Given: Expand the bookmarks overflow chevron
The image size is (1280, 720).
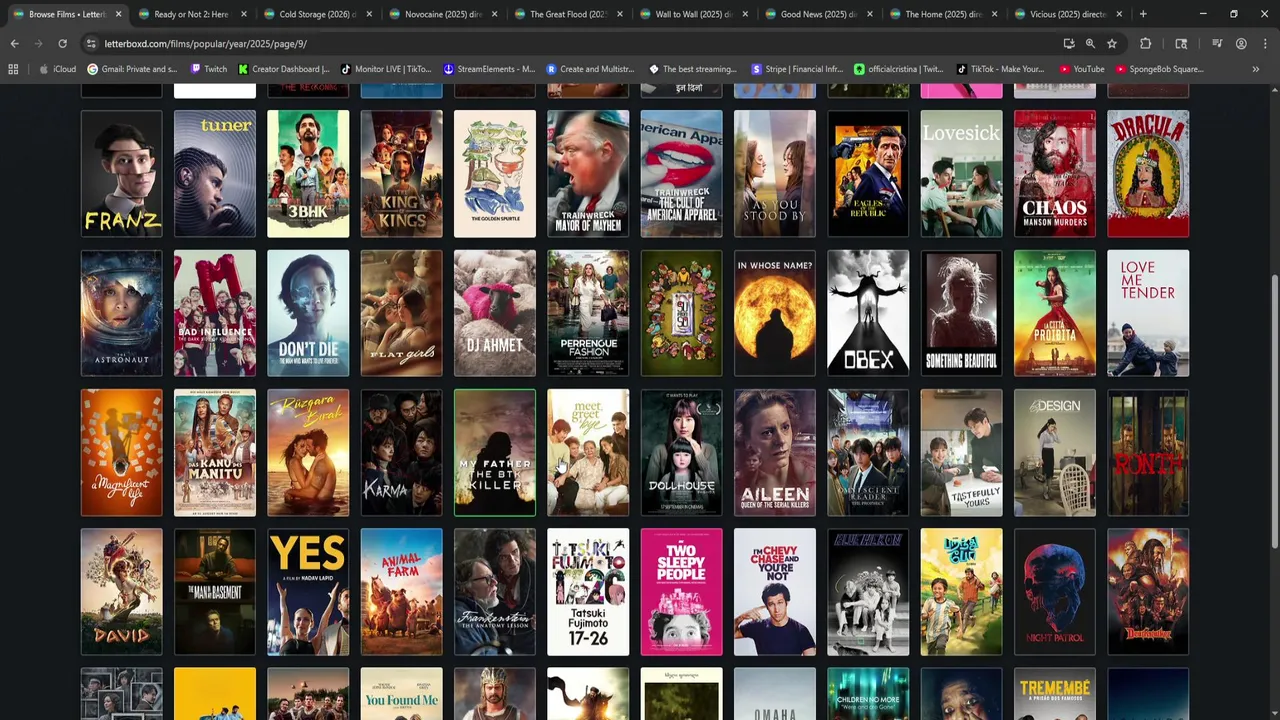Looking at the screenshot, I should 1255,69.
